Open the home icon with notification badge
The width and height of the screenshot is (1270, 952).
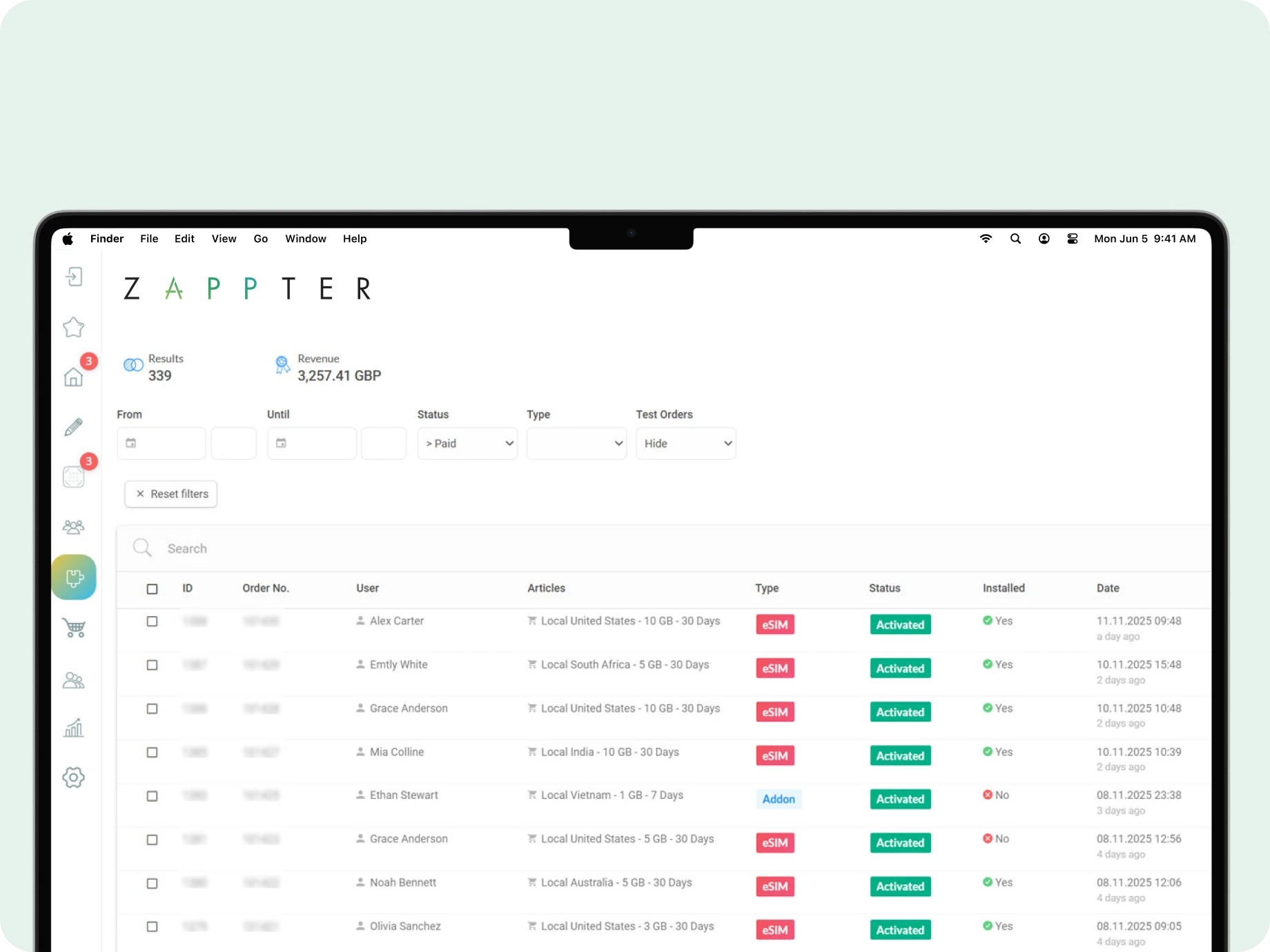[x=74, y=377]
